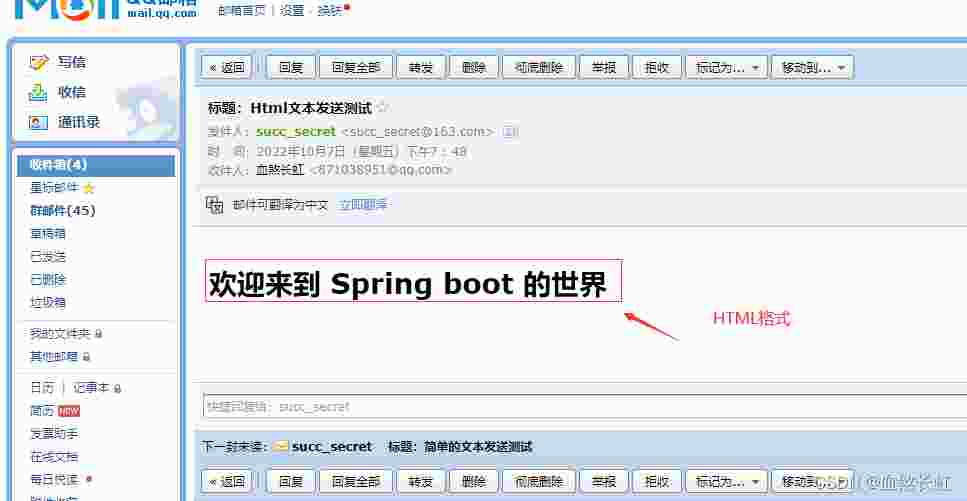Click the 收信 receive mail icon
967x501 pixels.
39,92
